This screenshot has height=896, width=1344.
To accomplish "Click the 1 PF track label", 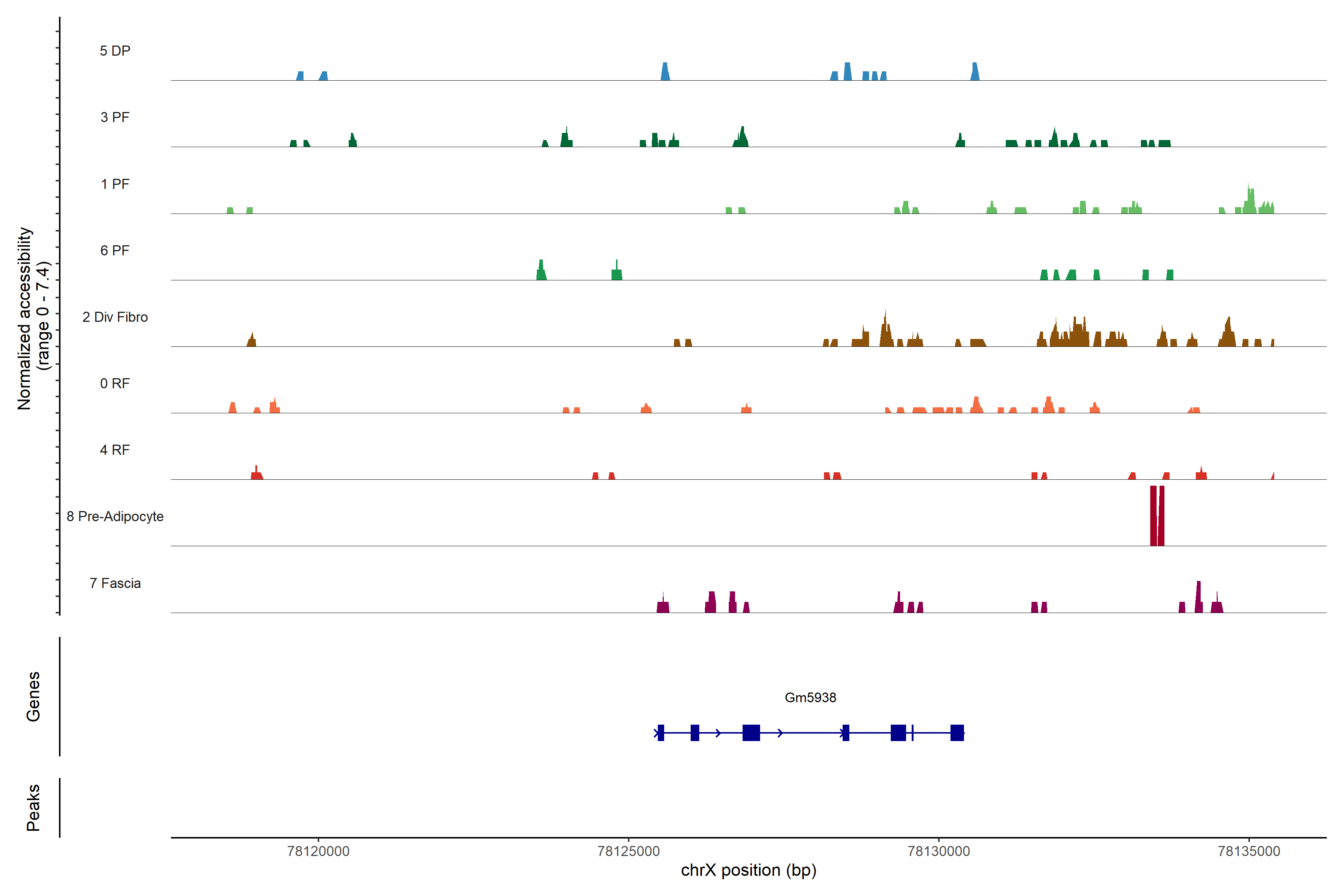I will (x=115, y=184).
